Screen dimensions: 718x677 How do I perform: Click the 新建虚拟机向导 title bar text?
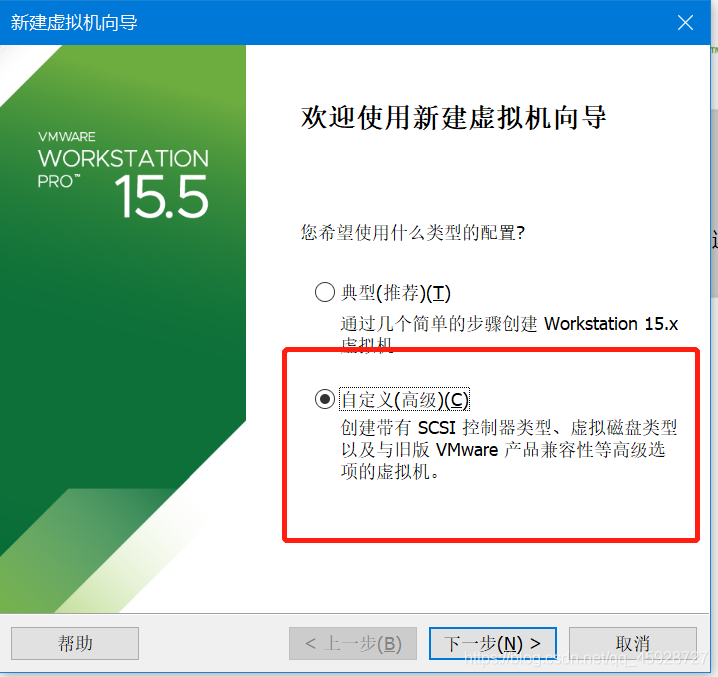point(74,22)
